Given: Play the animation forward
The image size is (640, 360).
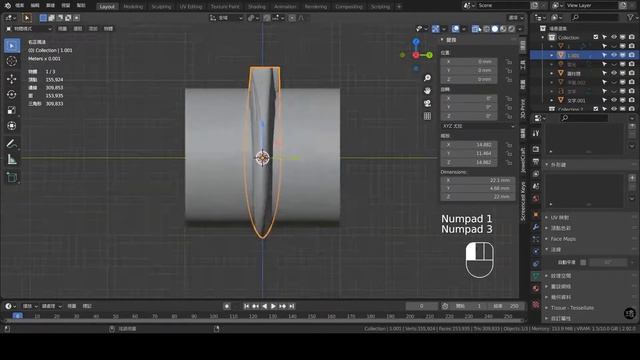Looking at the screenshot, I should (273, 306).
